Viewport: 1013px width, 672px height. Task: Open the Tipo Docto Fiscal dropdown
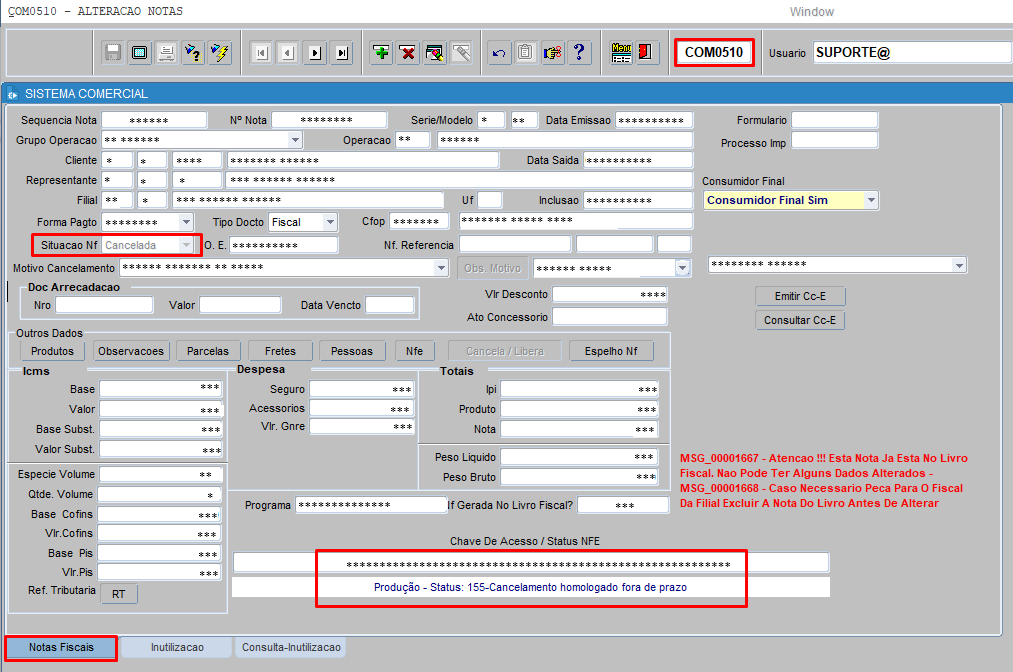[x=331, y=222]
